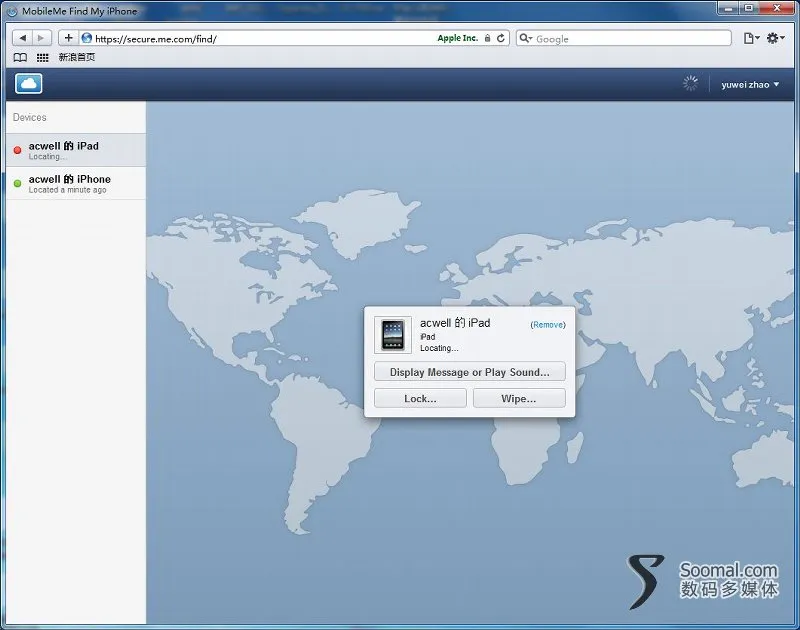Click the Lock... button
The image size is (800, 630).
coord(420,398)
